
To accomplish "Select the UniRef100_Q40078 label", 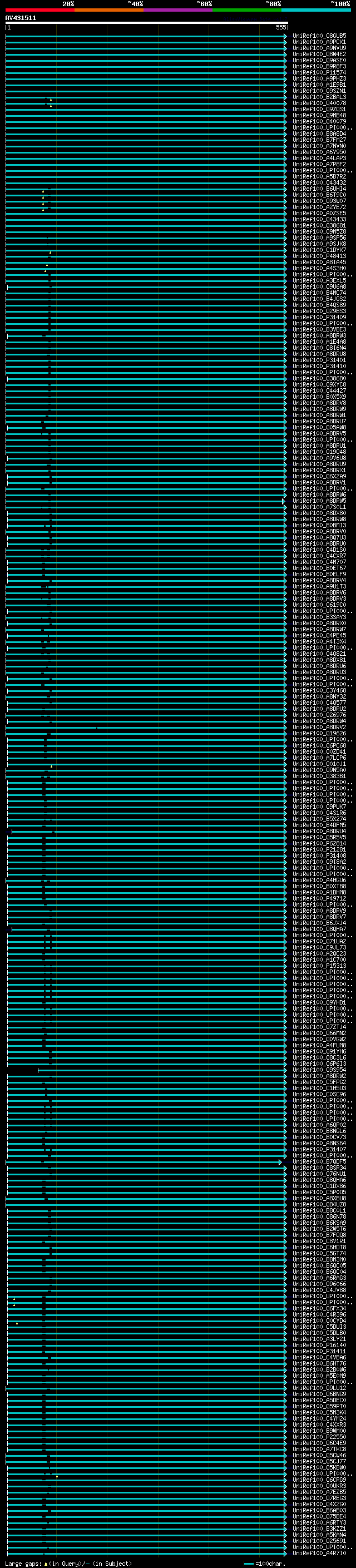I will (319, 103).
